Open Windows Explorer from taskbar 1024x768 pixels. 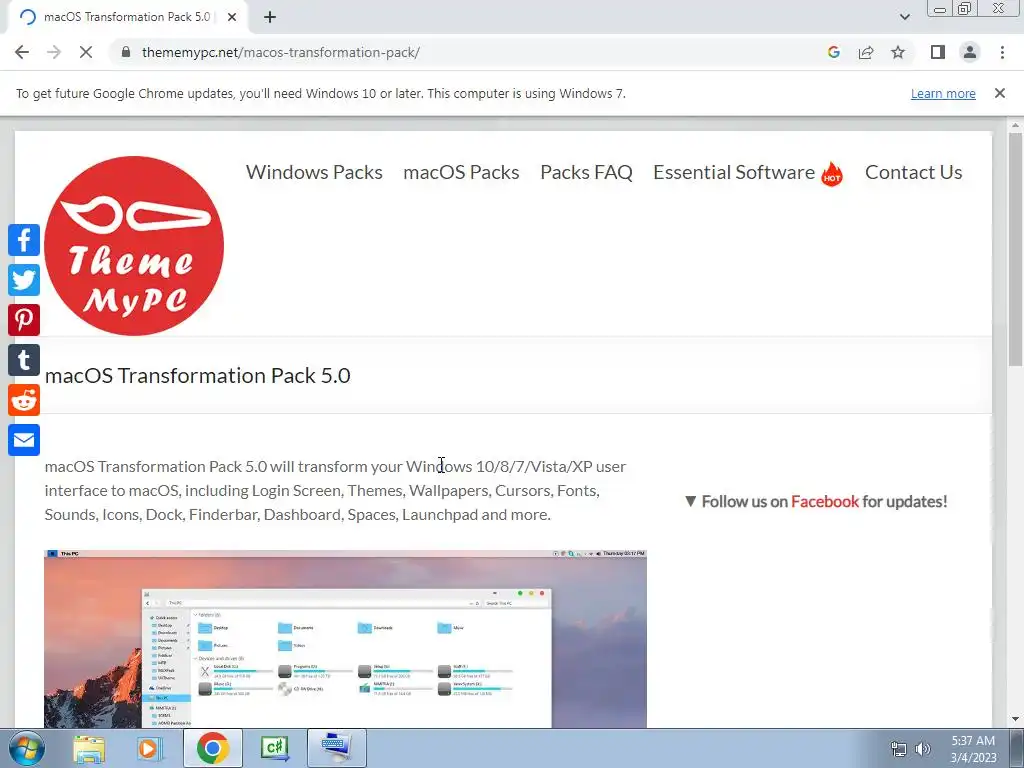pos(89,748)
